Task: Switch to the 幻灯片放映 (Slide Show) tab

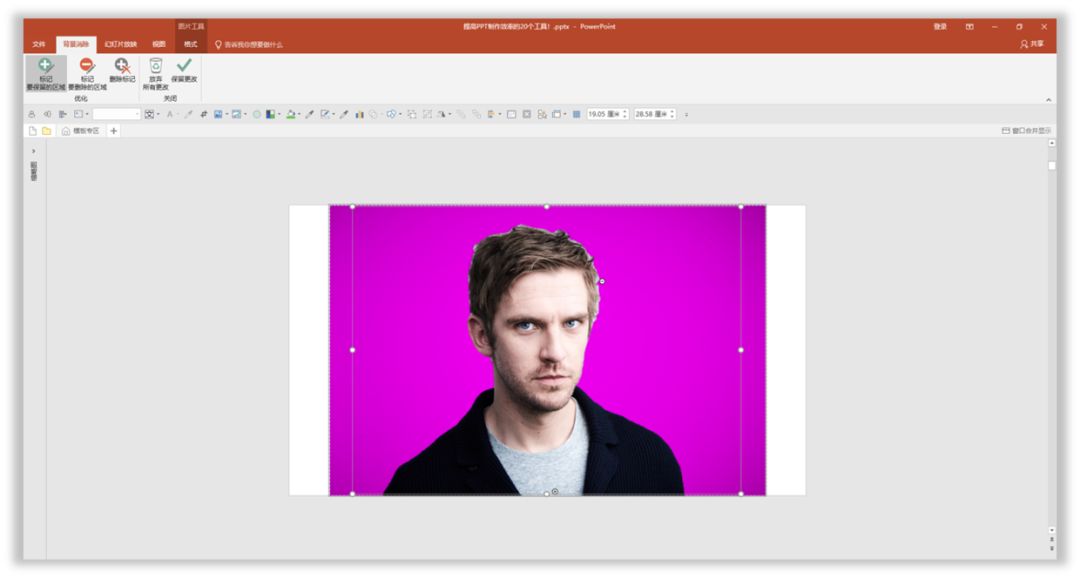Action: (121, 44)
